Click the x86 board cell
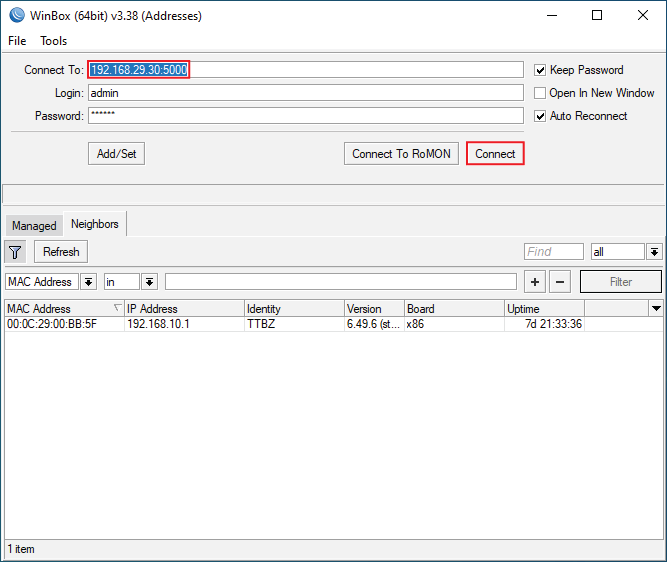Screen dimensions: 667x562 (454, 324)
